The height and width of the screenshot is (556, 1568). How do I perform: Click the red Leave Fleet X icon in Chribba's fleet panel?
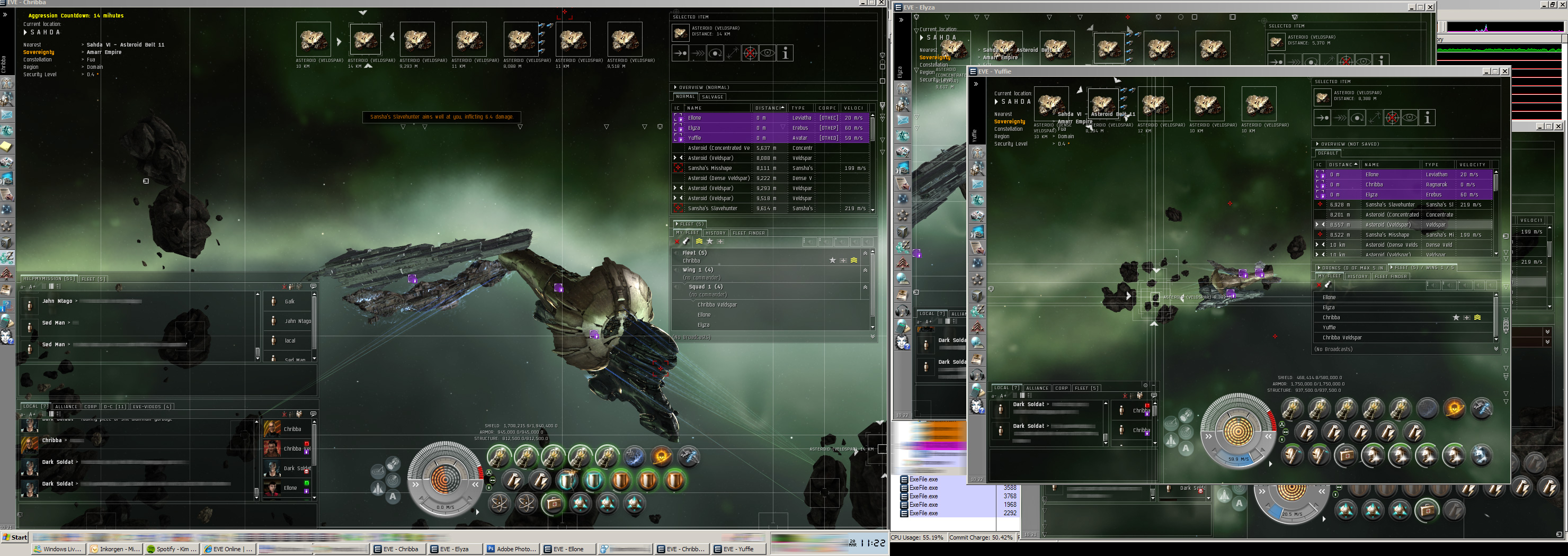(678, 241)
